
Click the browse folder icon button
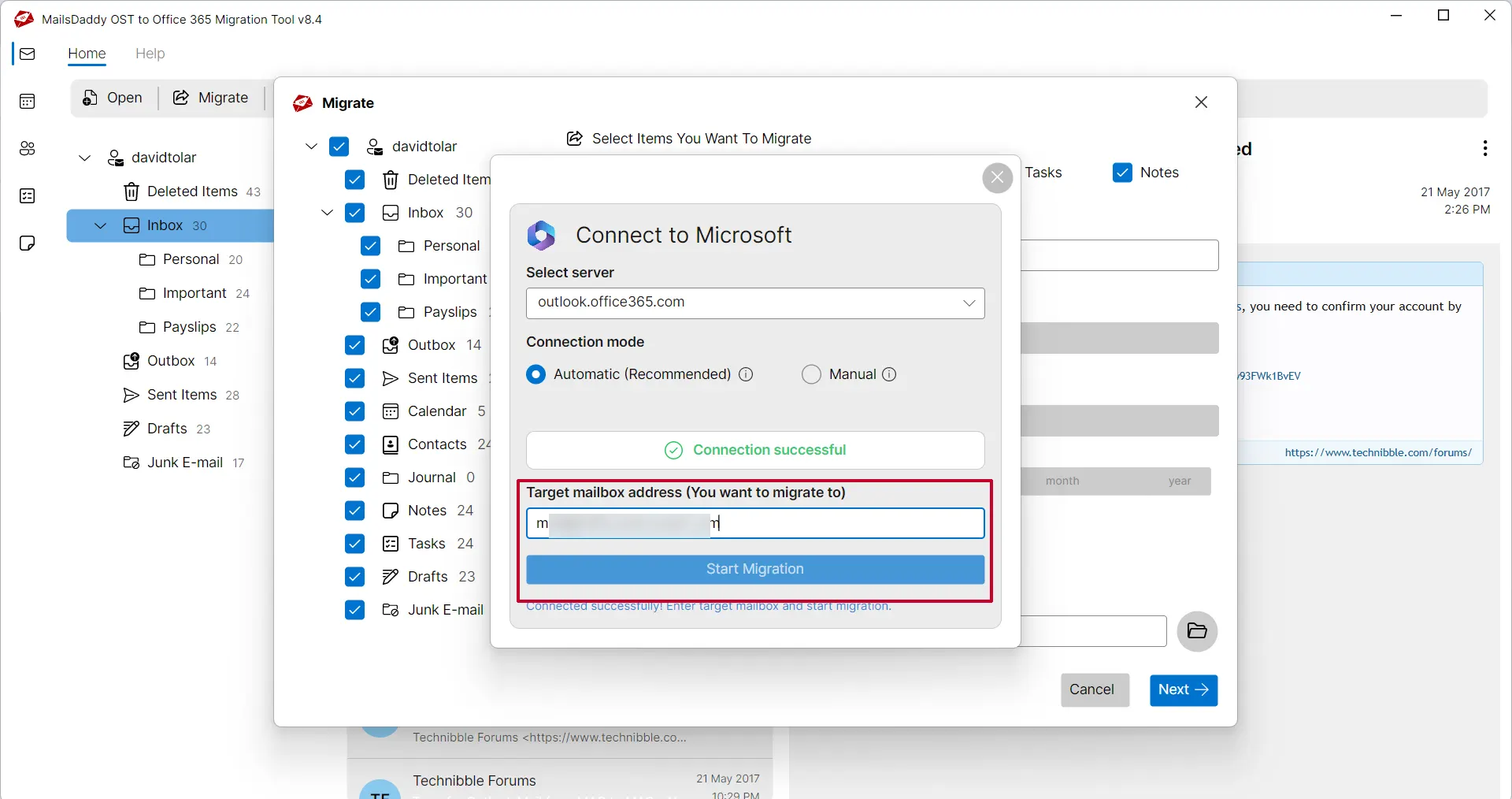[x=1197, y=631]
